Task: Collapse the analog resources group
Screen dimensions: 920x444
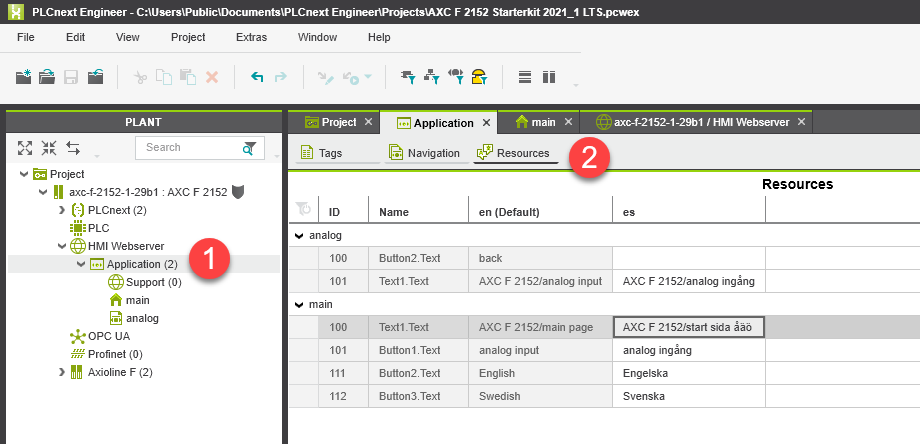Action: click(x=300, y=236)
